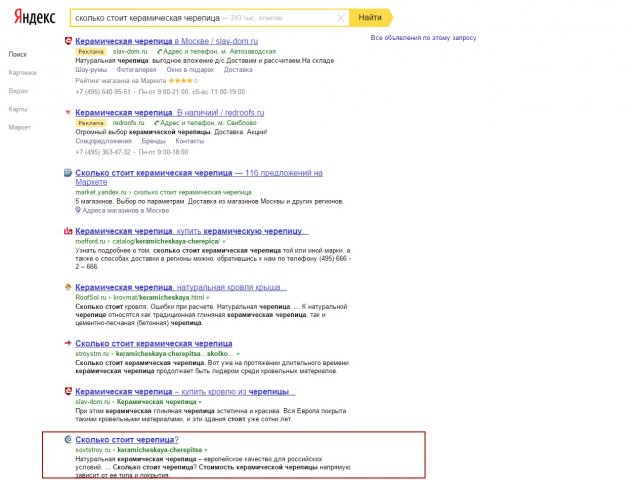Switch to Видео search
Viewport: 632px width, 480px height.
tap(18, 91)
